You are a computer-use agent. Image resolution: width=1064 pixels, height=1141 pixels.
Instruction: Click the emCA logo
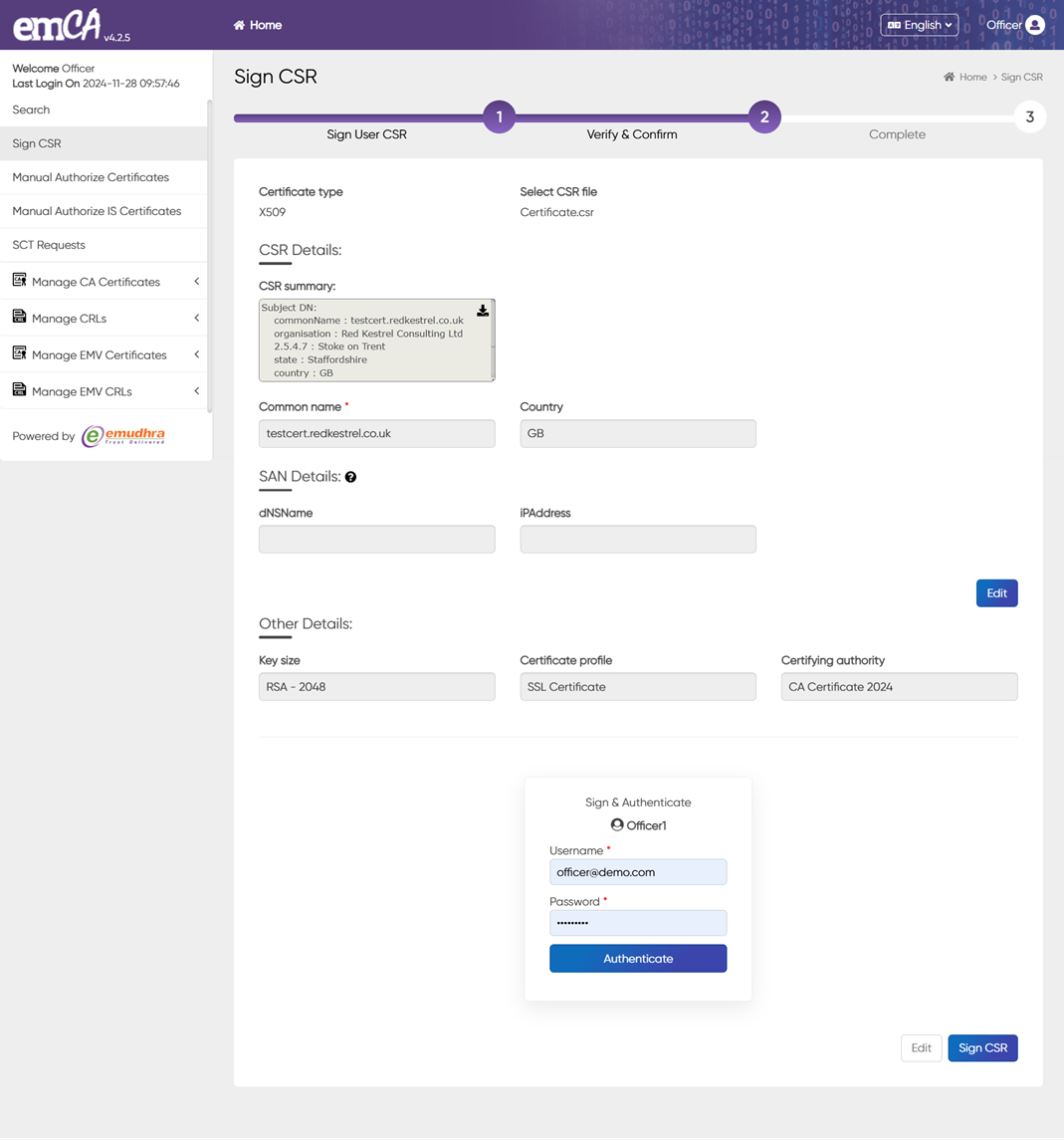(x=58, y=26)
